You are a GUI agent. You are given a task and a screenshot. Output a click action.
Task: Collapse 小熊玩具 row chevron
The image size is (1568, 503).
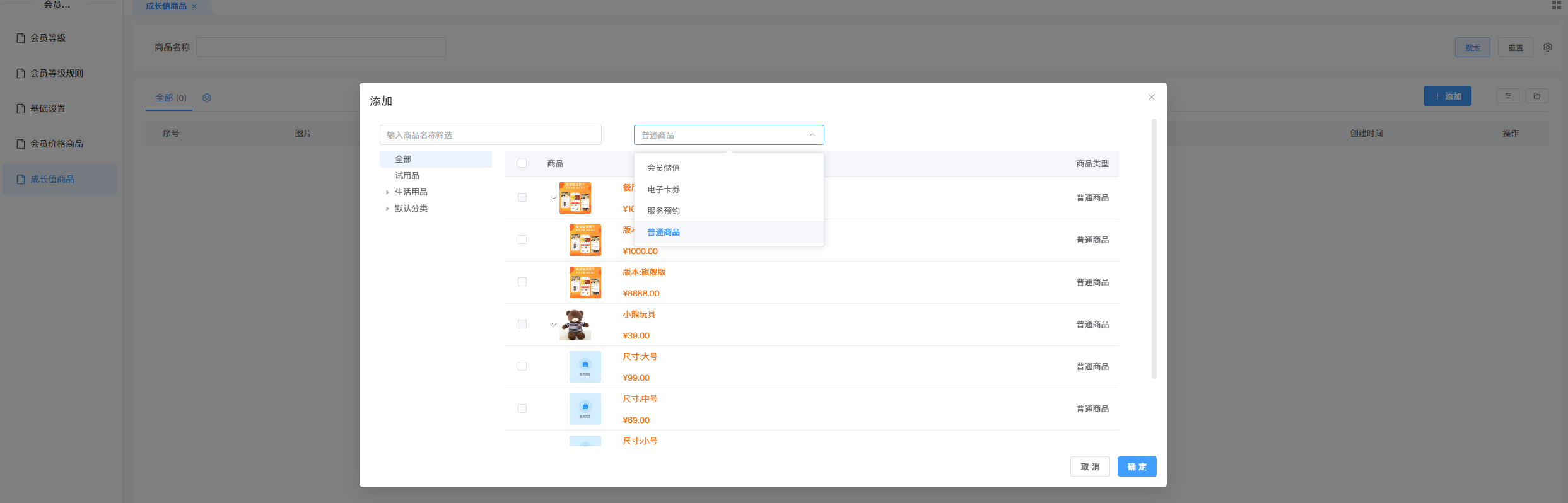pyautogui.click(x=554, y=325)
